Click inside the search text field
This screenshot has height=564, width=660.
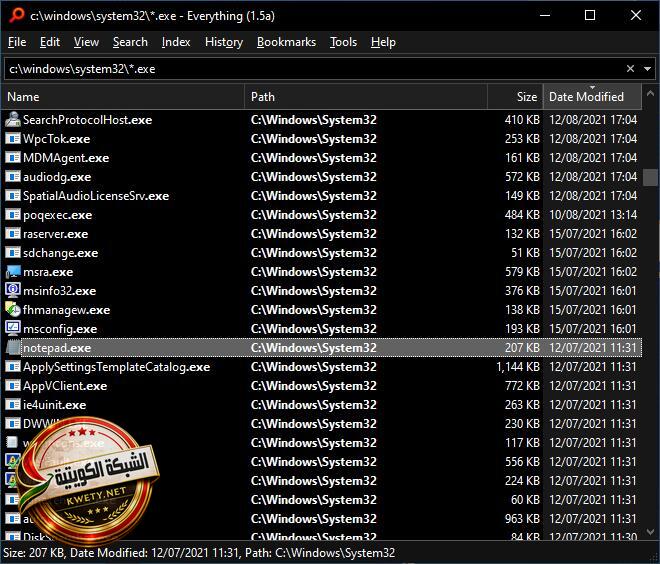click(x=300, y=69)
